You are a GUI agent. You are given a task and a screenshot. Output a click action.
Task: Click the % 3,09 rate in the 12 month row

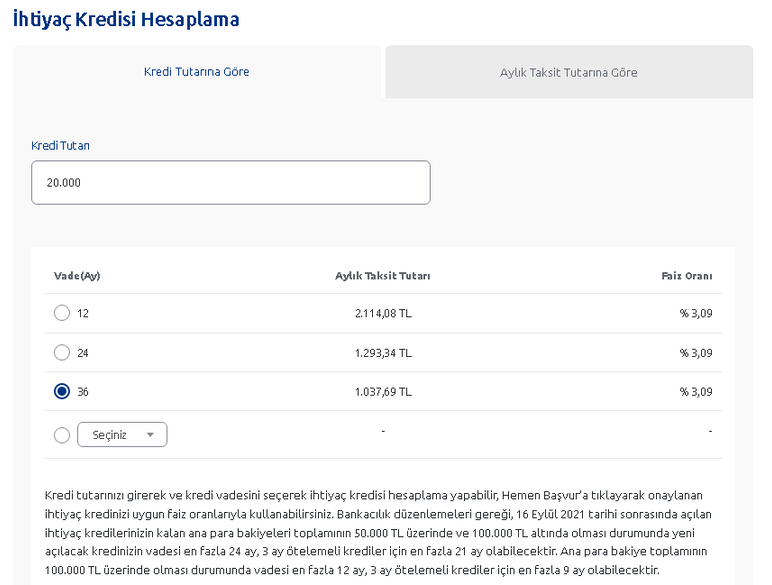pos(696,313)
